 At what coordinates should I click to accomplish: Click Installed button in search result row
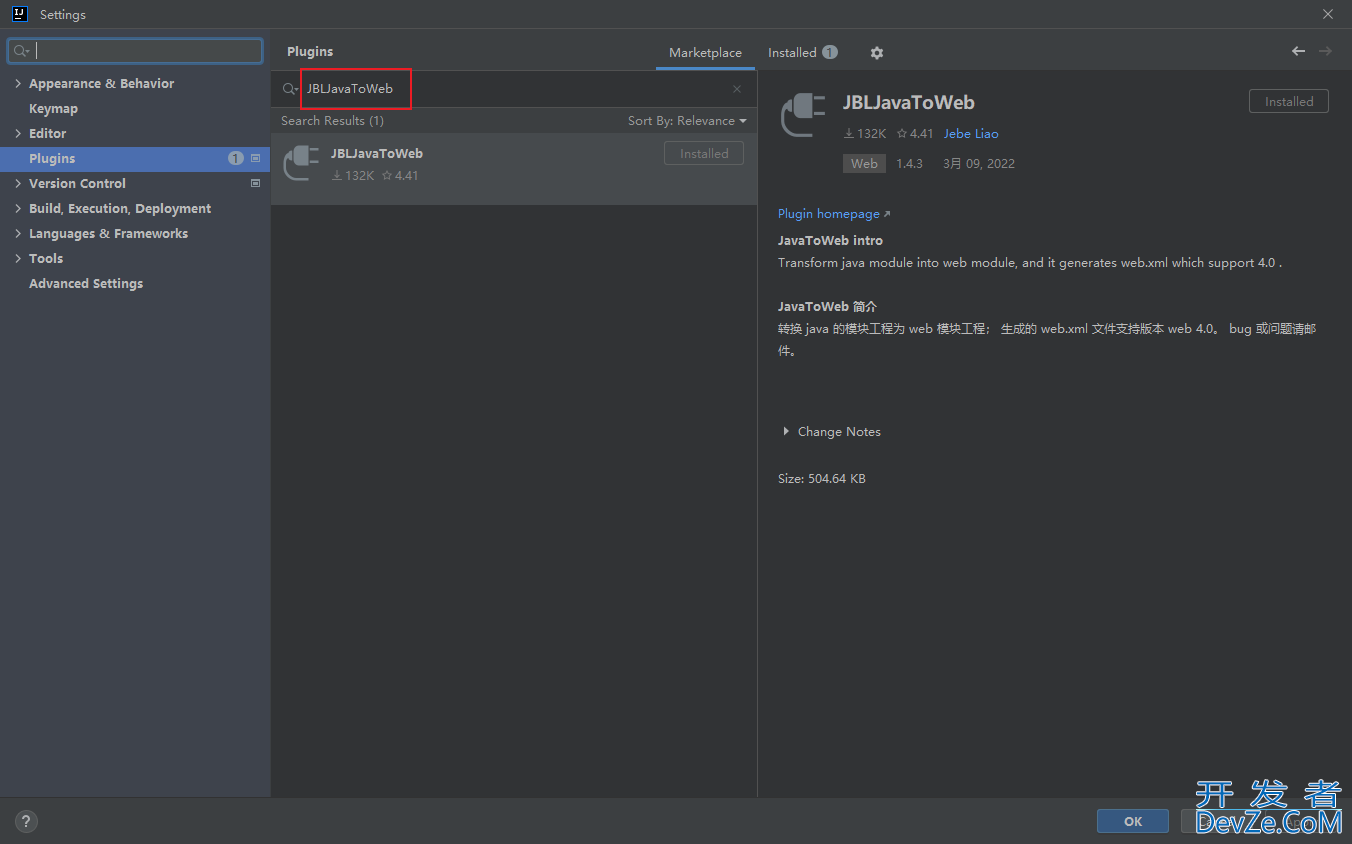point(704,153)
